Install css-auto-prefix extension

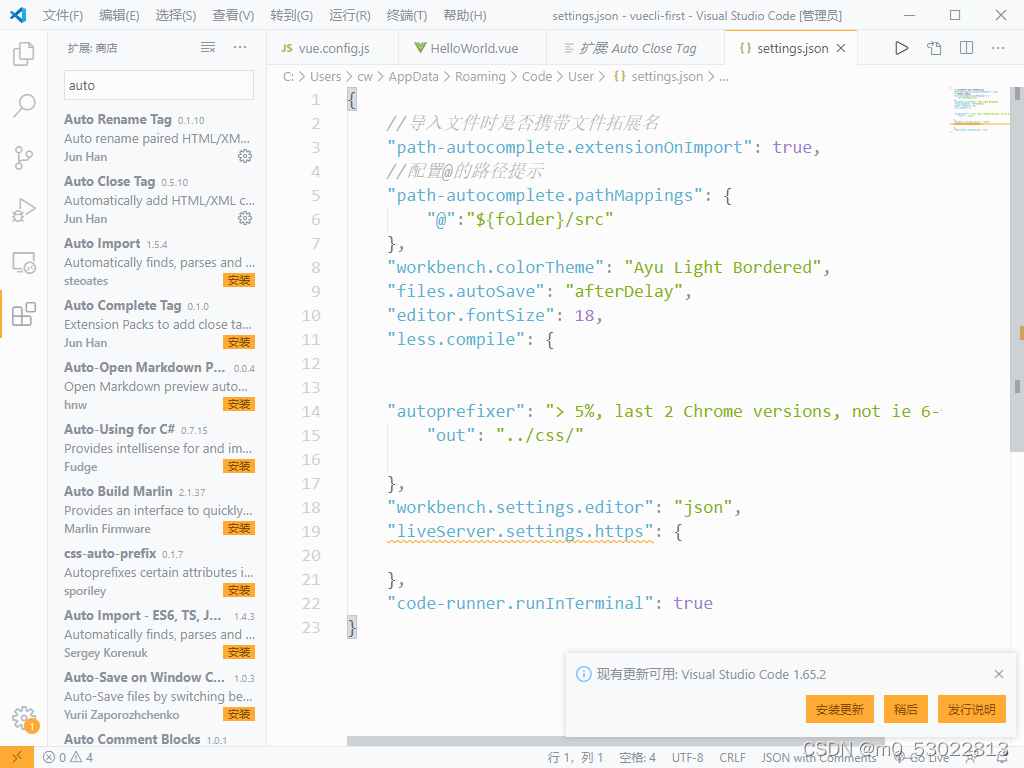pyautogui.click(x=239, y=590)
